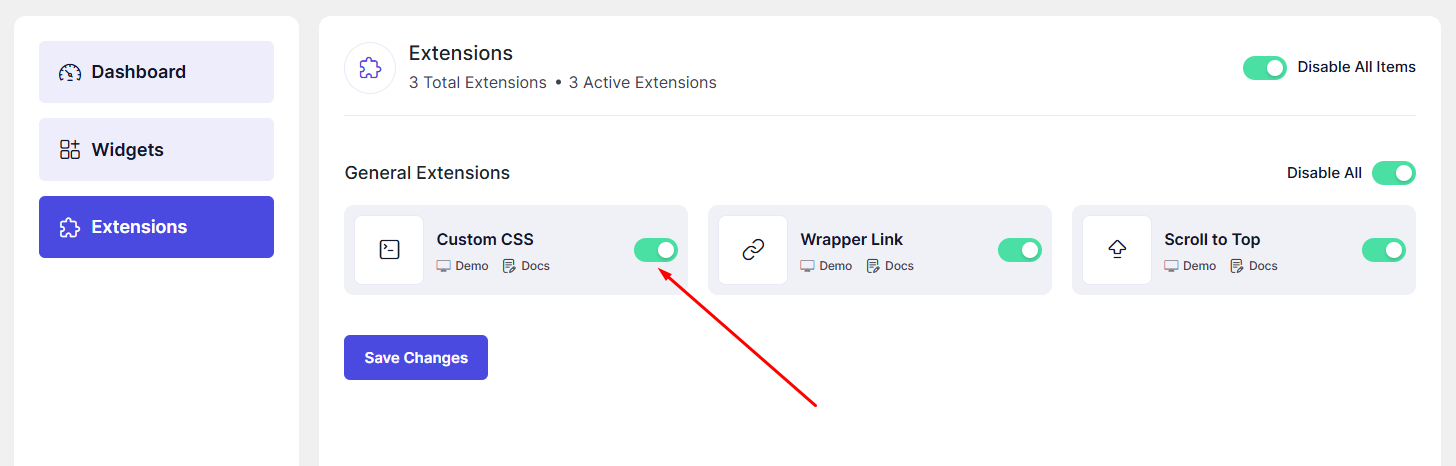Click the puzzle icon in Extensions sidebar tab
Image resolution: width=1456 pixels, height=466 pixels.
coord(70,227)
